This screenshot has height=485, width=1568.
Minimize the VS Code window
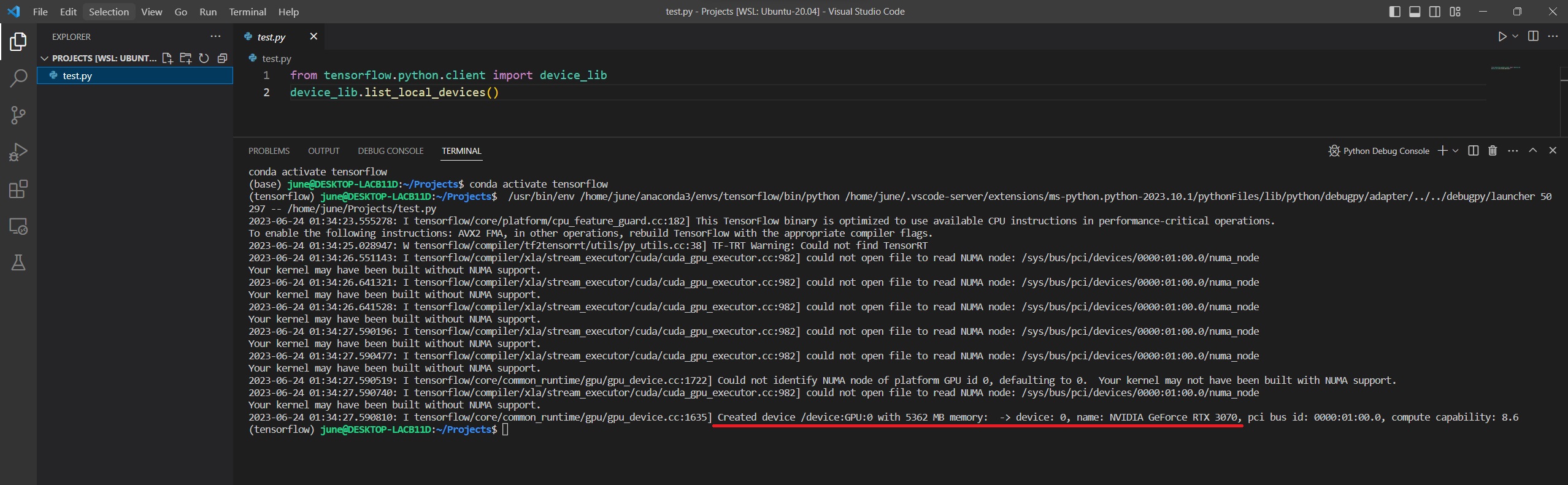(x=1483, y=12)
